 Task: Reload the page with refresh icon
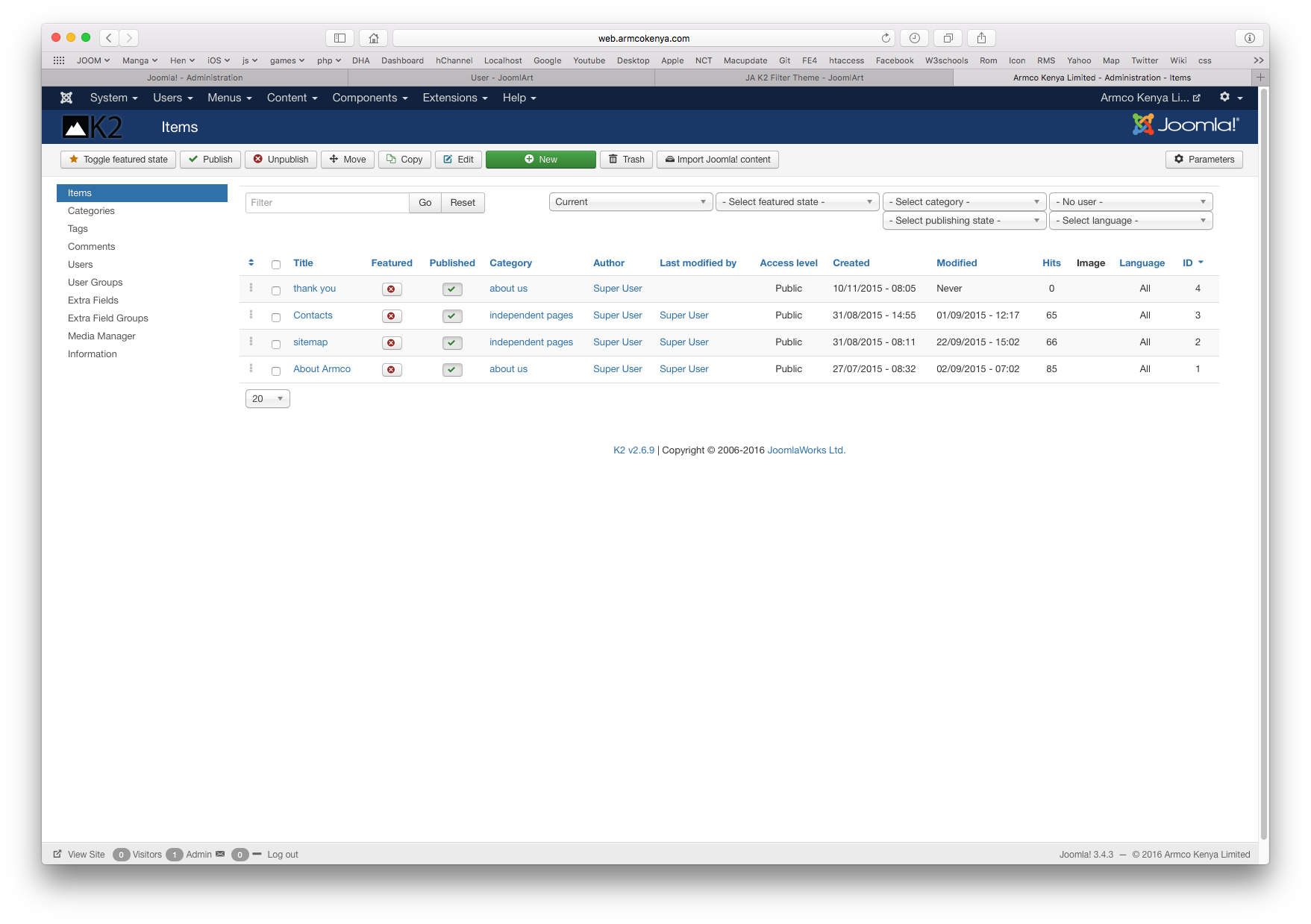pos(886,38)
